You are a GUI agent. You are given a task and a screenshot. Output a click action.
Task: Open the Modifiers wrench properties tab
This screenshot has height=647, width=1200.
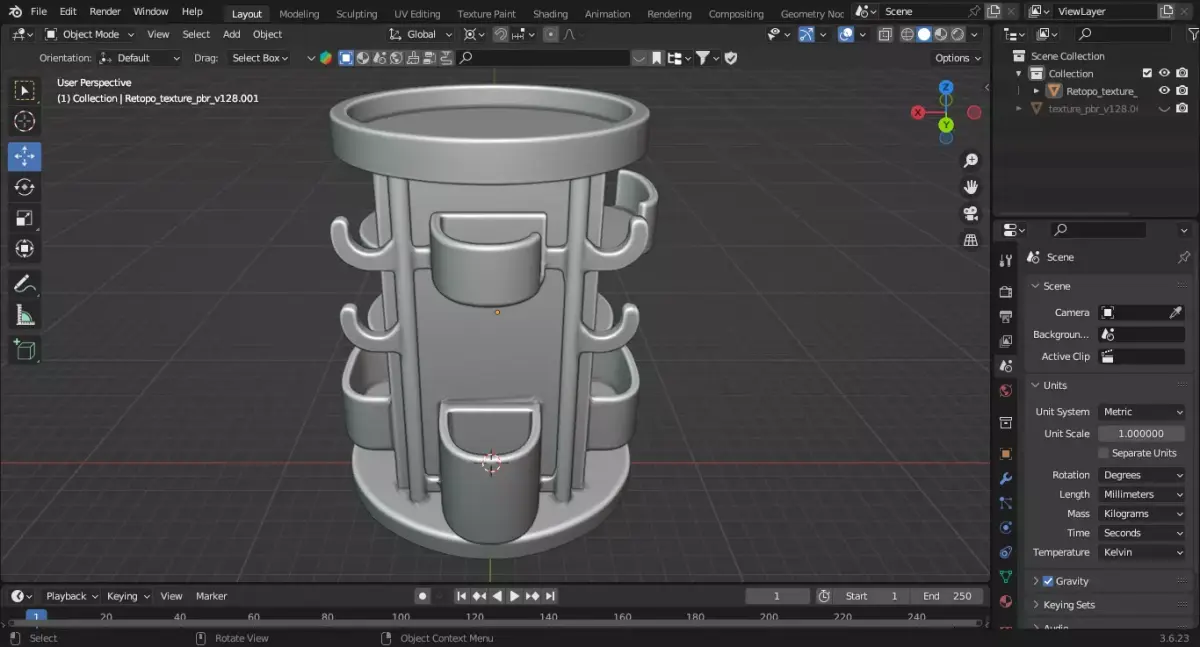point(1006,479)
